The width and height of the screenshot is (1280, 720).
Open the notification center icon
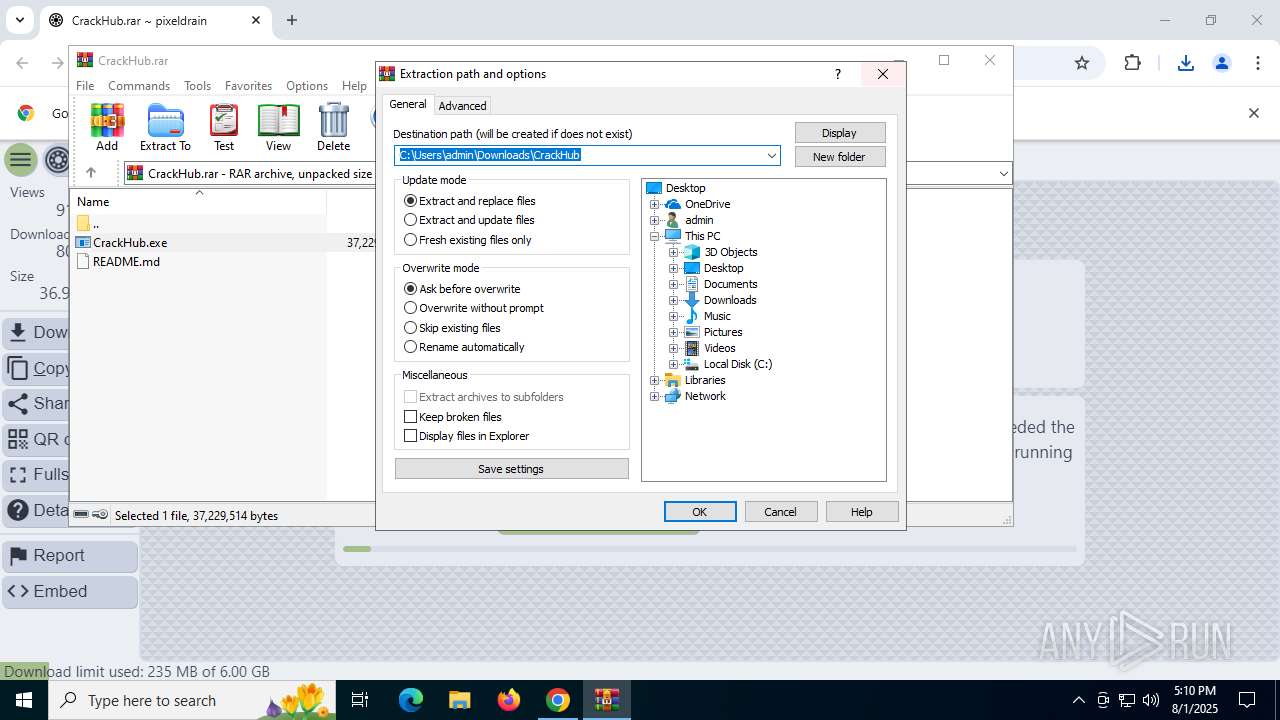1247,700
